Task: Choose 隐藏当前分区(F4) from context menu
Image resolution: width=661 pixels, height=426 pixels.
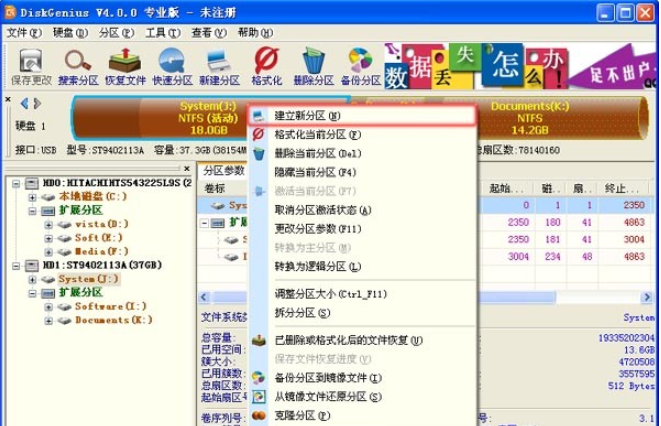Action: (x=362, y=172)
